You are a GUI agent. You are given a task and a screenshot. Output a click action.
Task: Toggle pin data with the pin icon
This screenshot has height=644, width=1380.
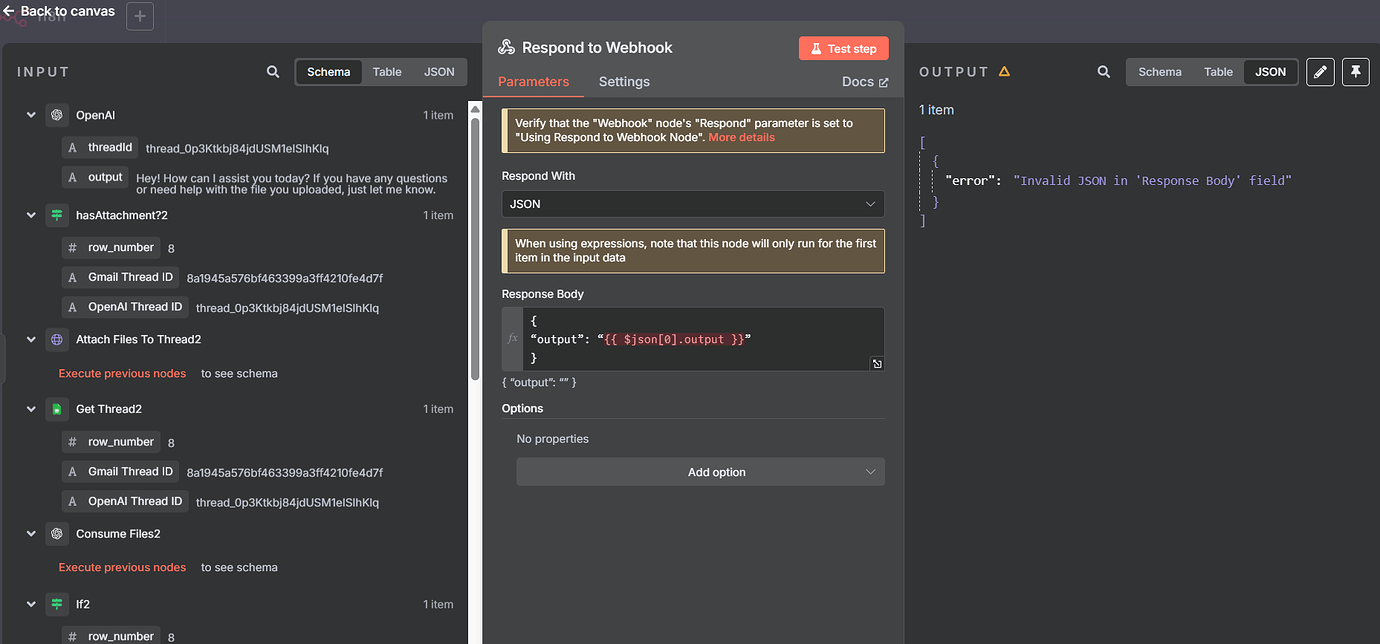1356,71
